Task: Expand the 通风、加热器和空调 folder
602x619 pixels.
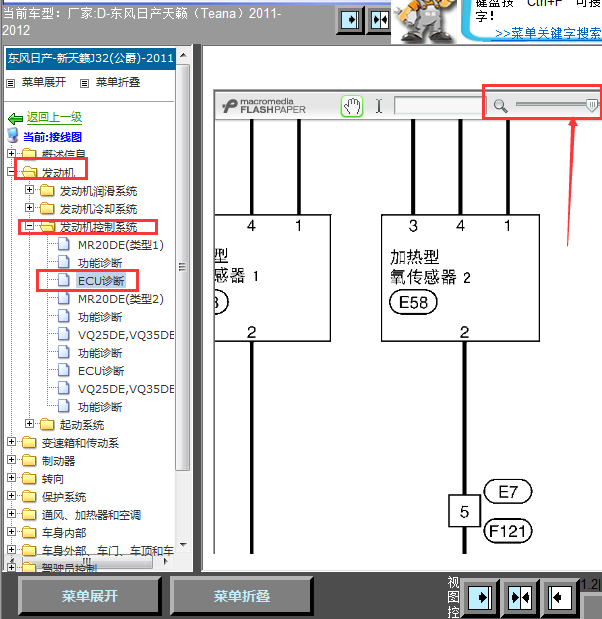Action: tap(11, 513)
